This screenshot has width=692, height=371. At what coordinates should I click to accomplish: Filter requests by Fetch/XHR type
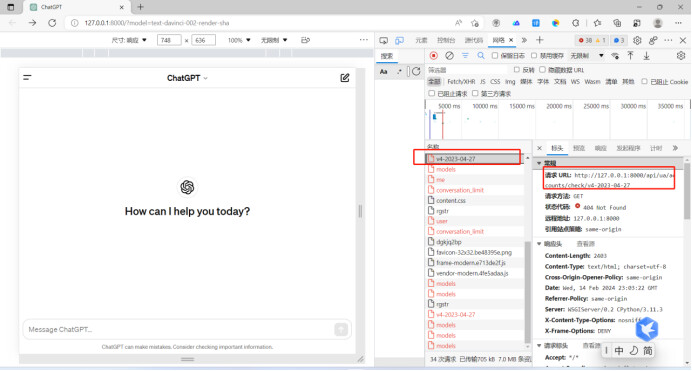[461, 82]
